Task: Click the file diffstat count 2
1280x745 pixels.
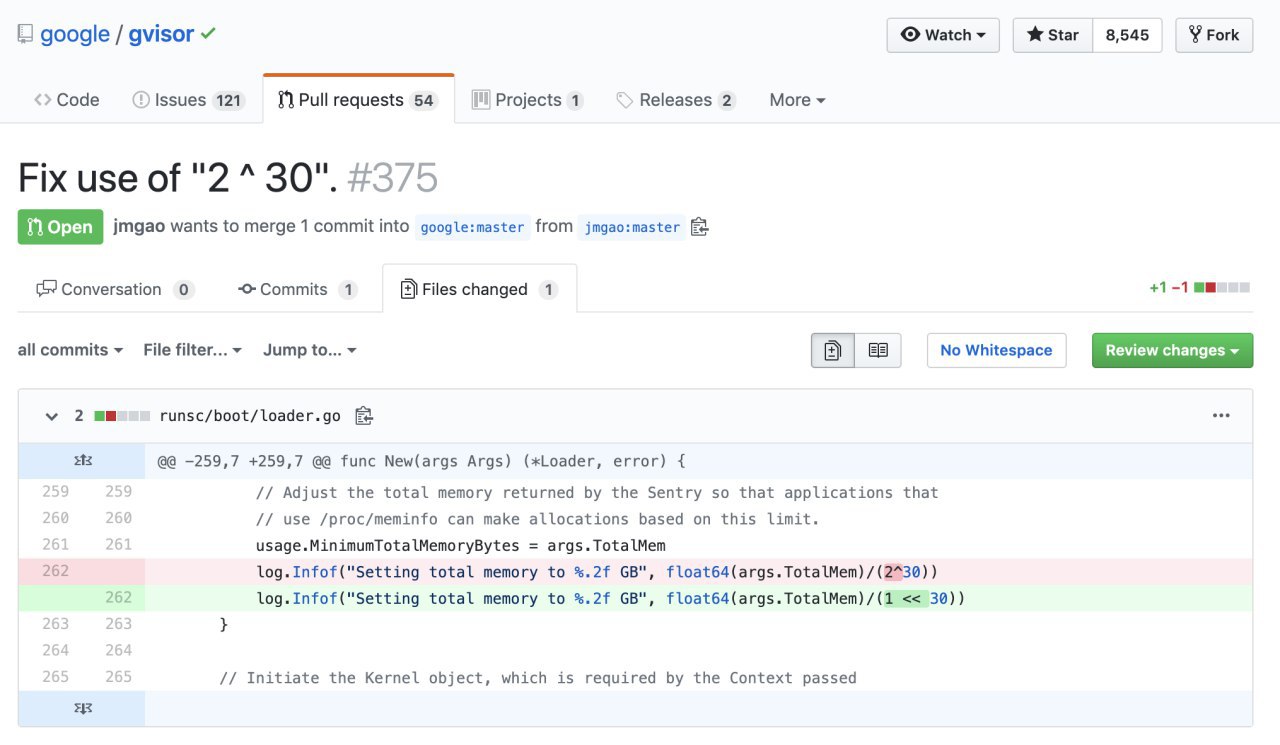Action: pos(79,416)
